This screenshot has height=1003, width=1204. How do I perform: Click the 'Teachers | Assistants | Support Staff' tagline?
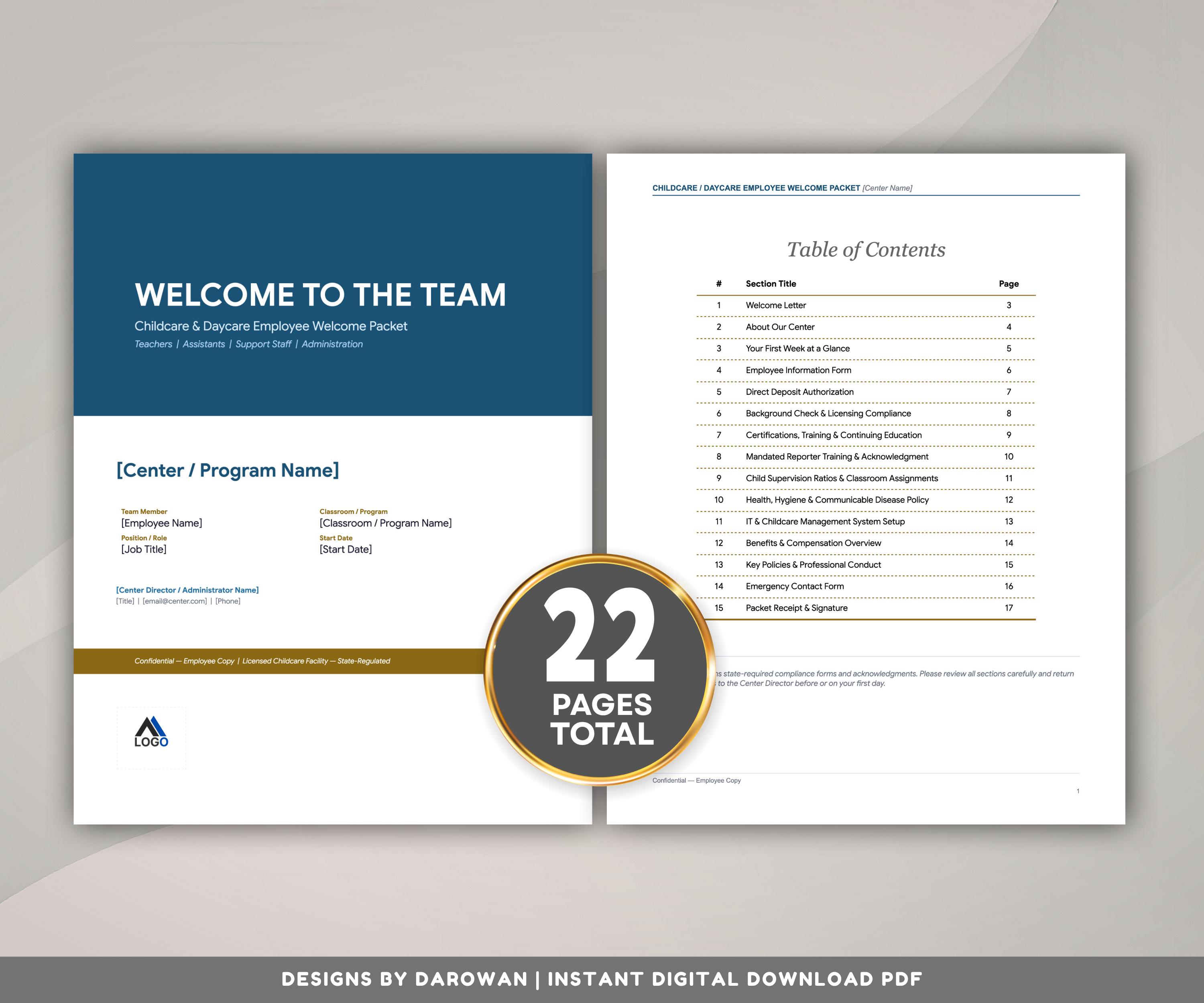[x=248, y=344]
